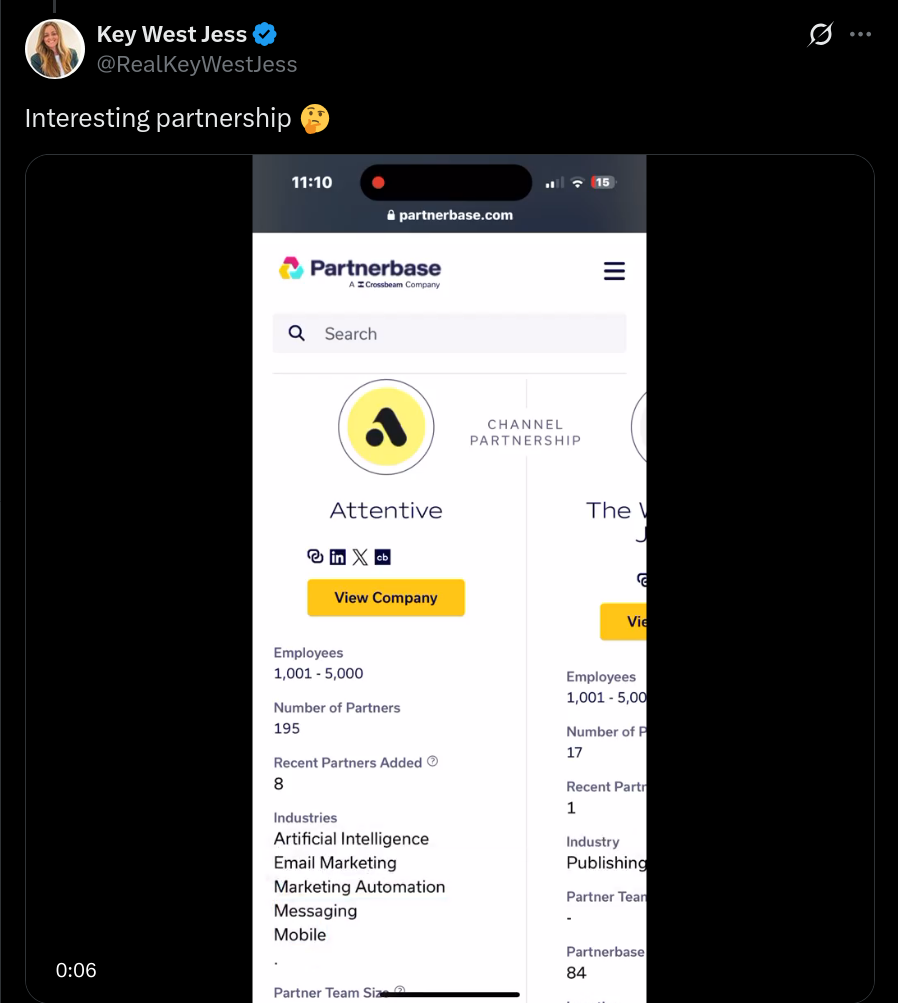This screenshot has width=898, height=1003.
Task: Open the Partnerbase hamburger menu
Action: coord(614,271)
